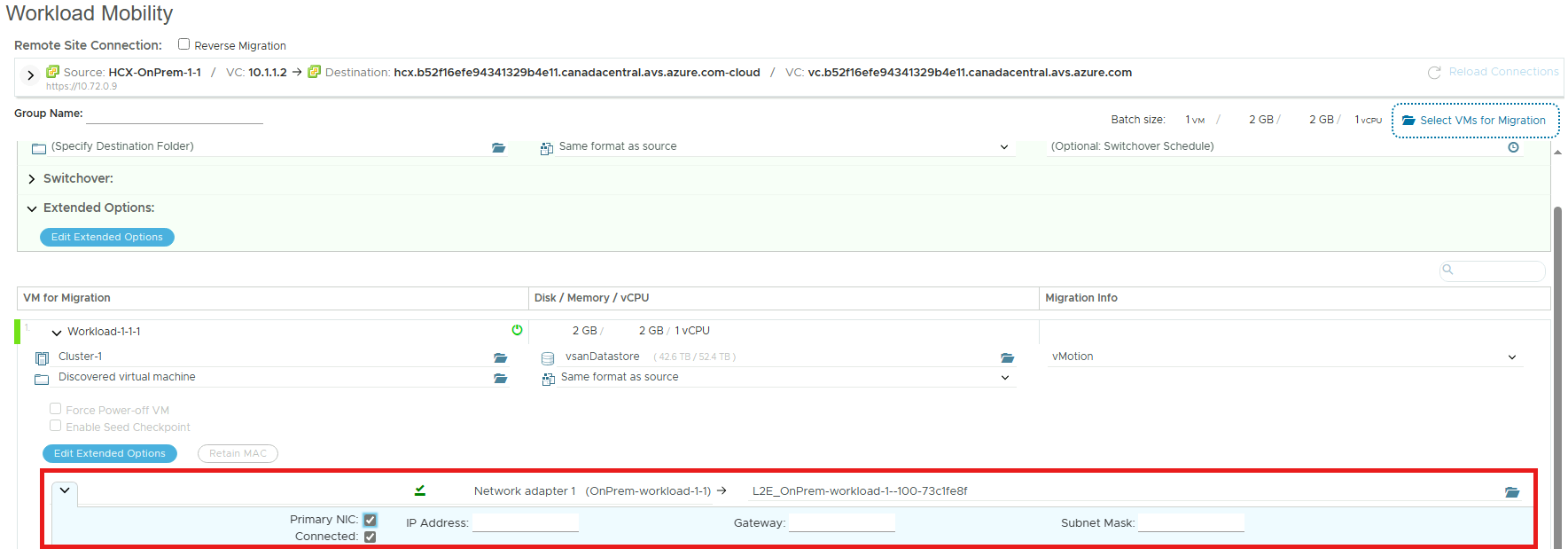1568x549 pixels.
Task: Click the Specify Destination Folder field
Action: (269, 147)
